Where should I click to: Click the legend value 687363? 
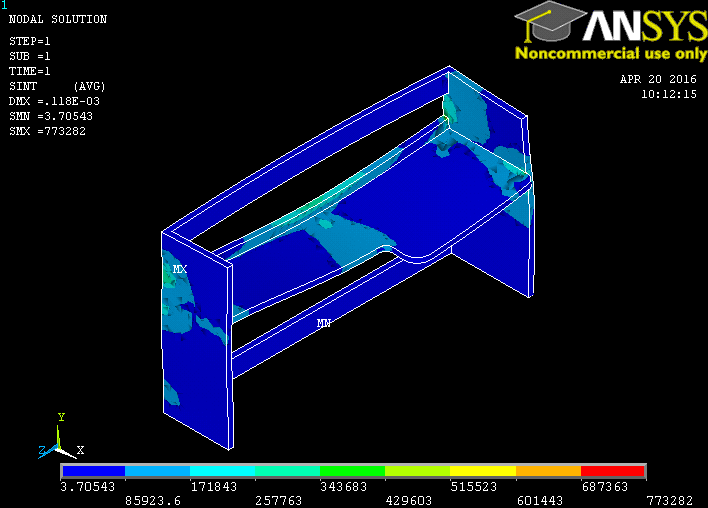click(x=605, y=487)
